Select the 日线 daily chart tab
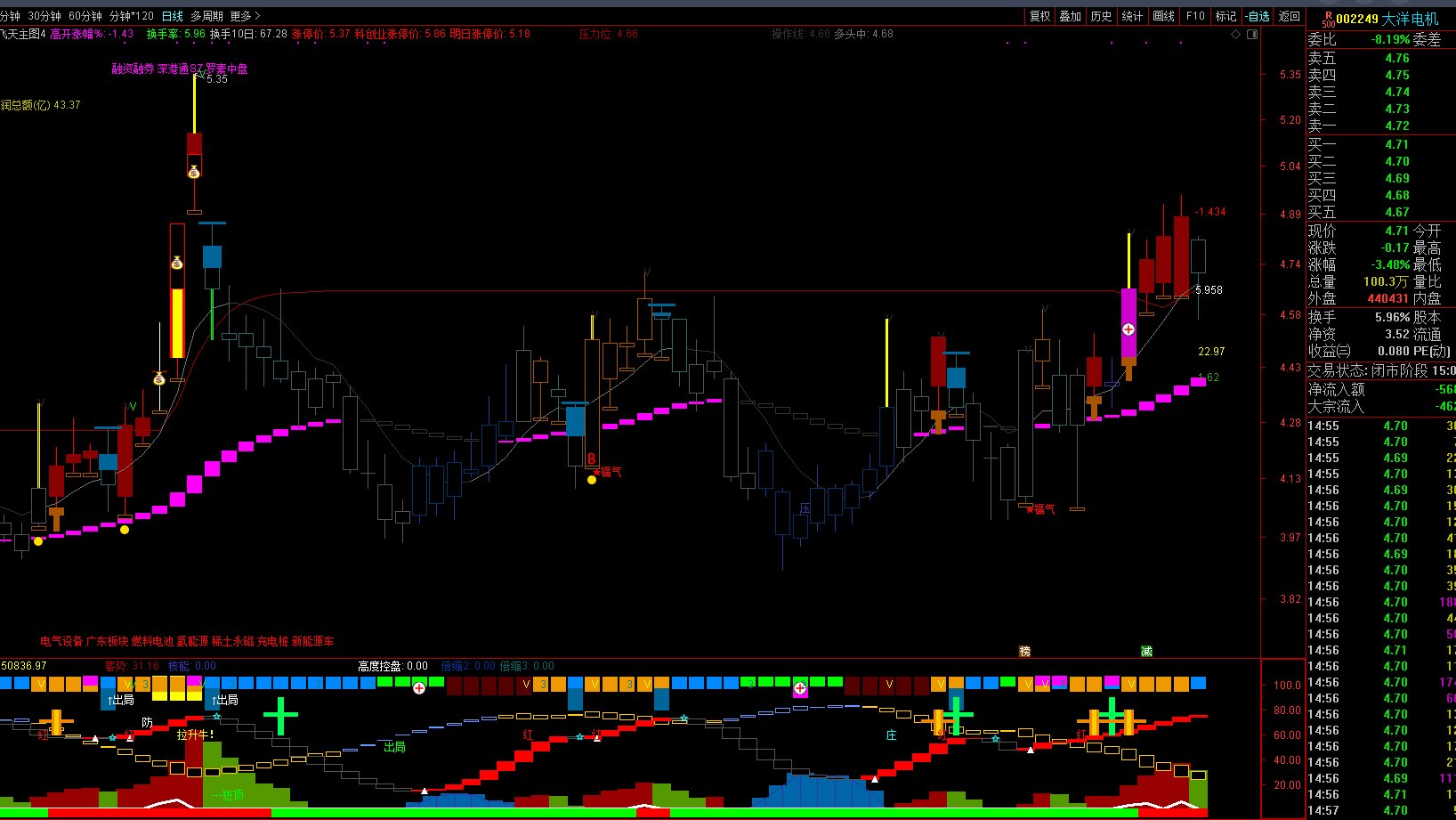1456x820 pixels. pos(173,16)
